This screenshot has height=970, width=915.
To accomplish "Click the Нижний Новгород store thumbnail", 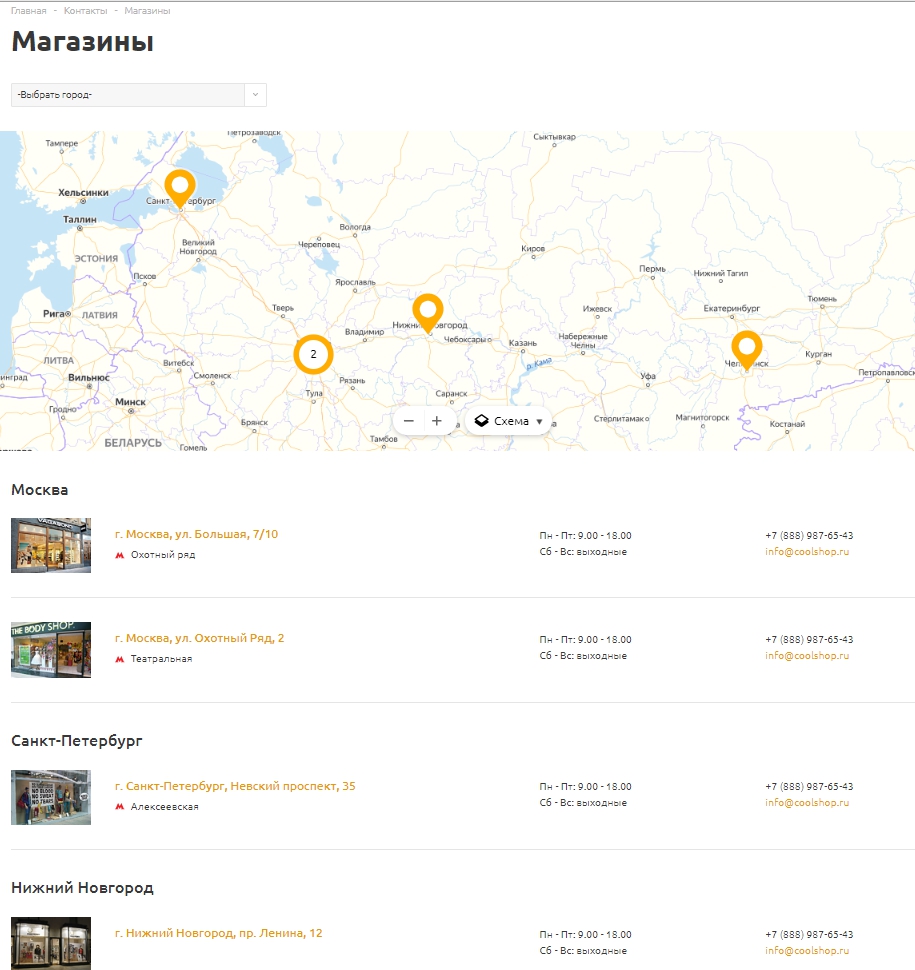I will point(51,943).
